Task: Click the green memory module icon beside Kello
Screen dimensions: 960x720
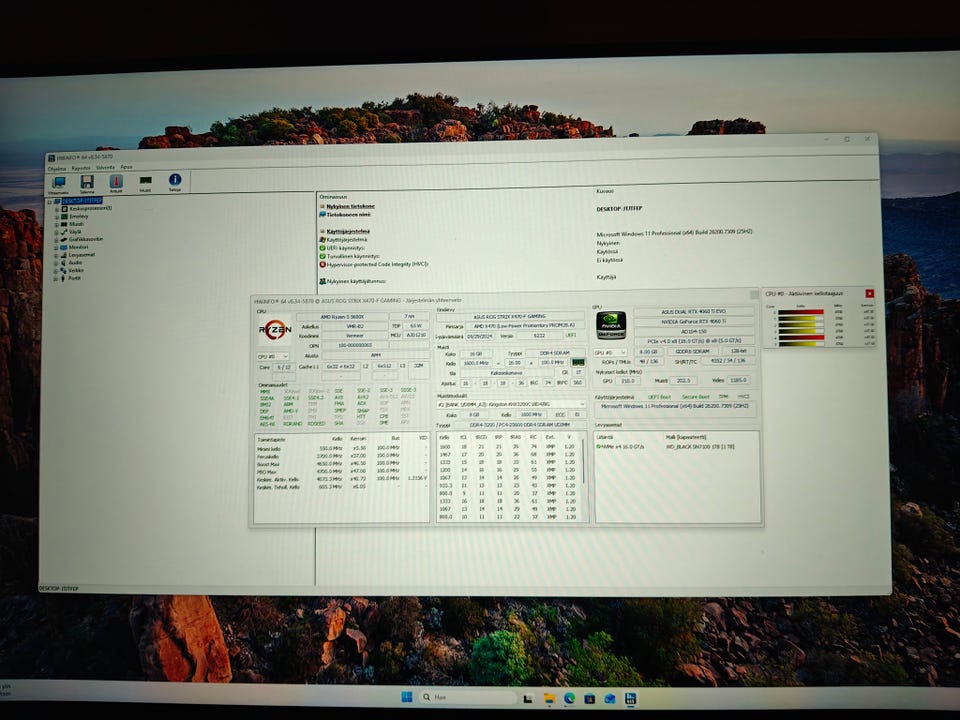Action: [x=577, y=362]
